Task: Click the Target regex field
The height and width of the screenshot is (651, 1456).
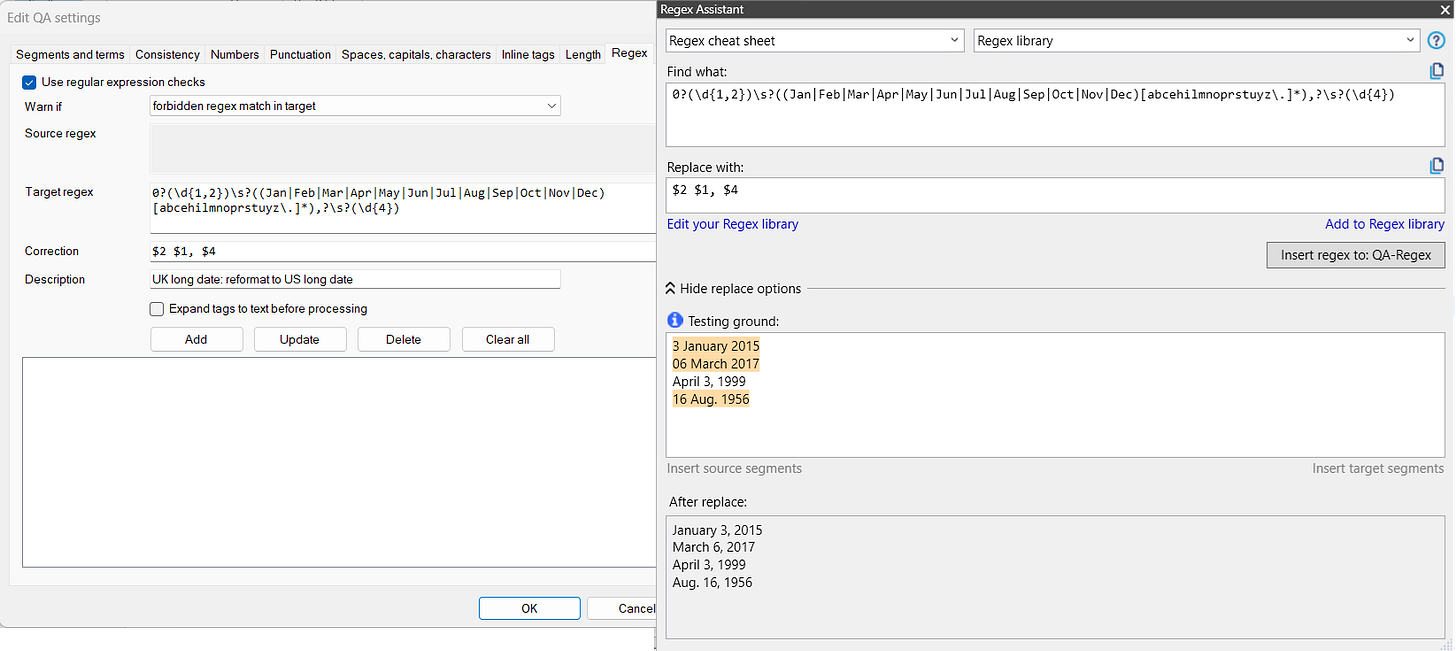Action: [403, 208]
